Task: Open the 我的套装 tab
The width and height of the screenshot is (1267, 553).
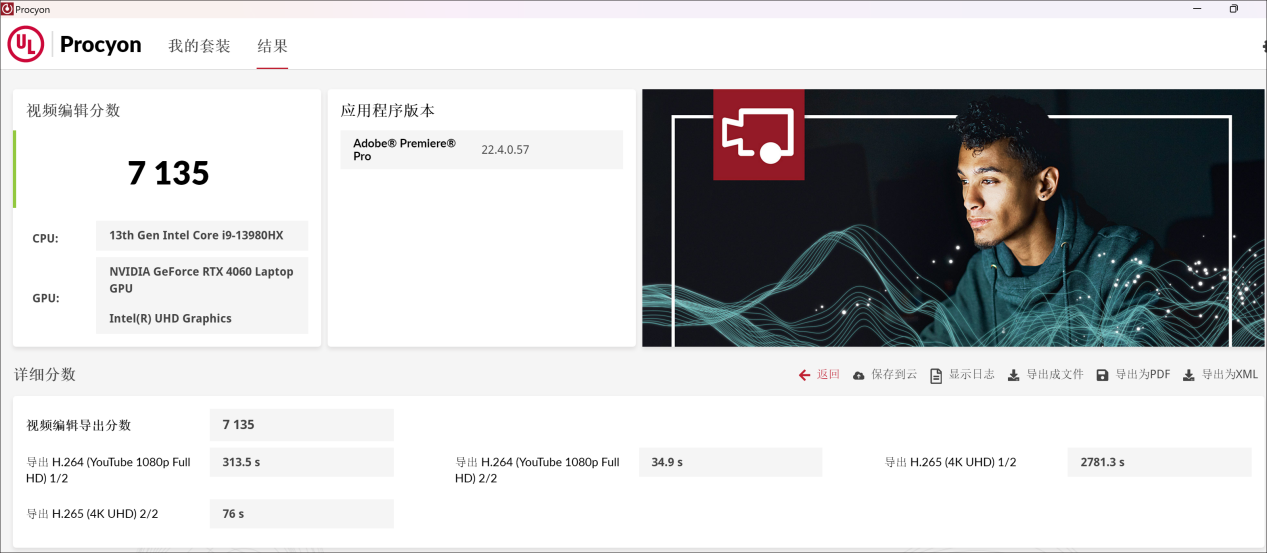Action: click(x=199, y=46)
